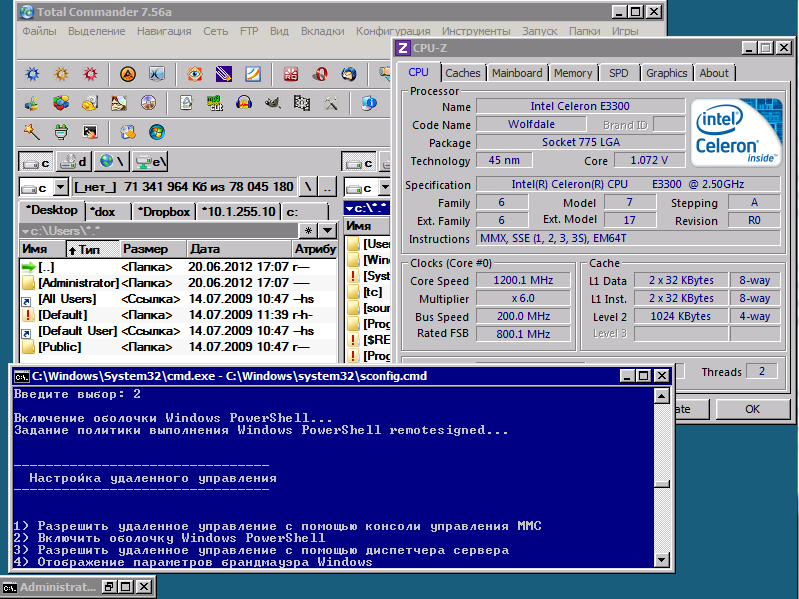Click Core Speed value 1200.1 MHz

coord(523,280)
